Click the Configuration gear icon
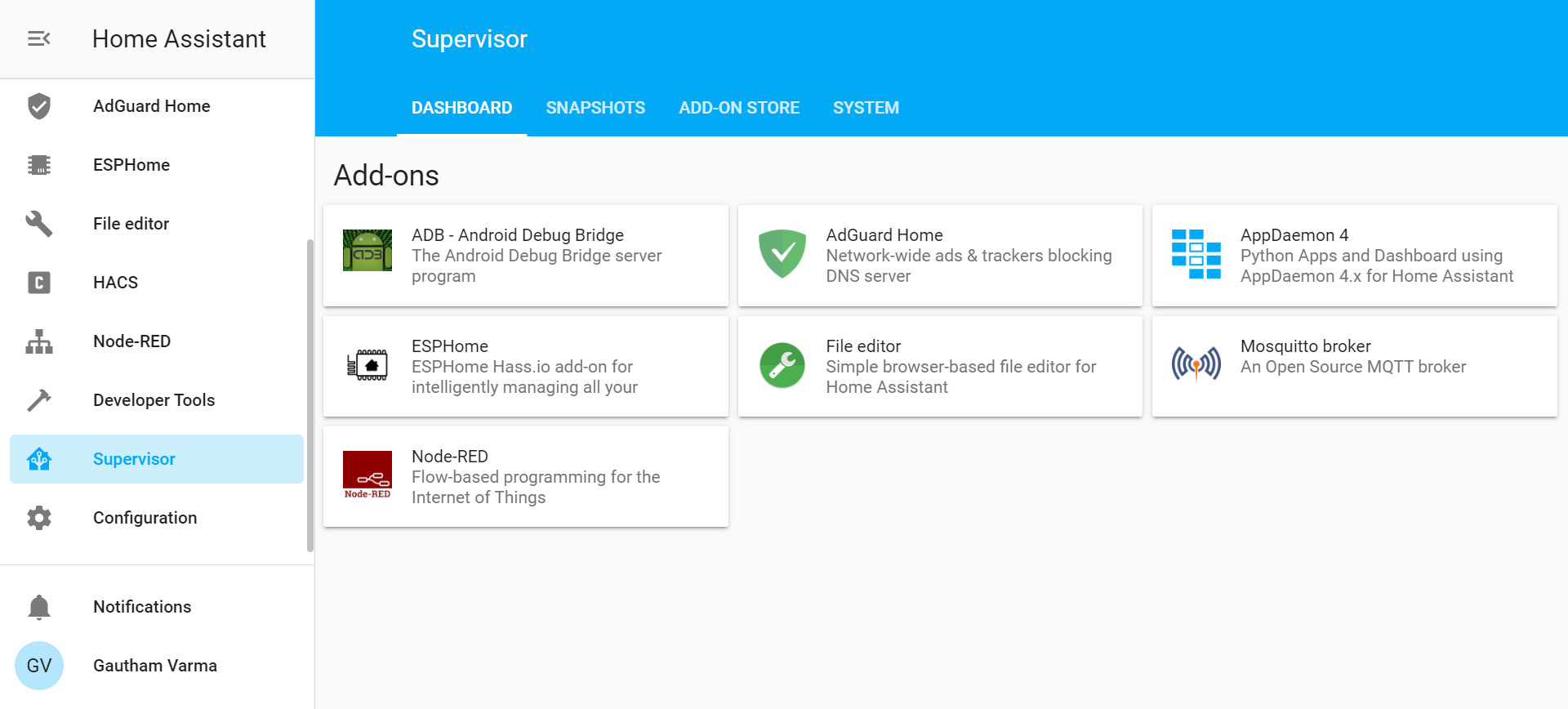 tap(39, 518)
